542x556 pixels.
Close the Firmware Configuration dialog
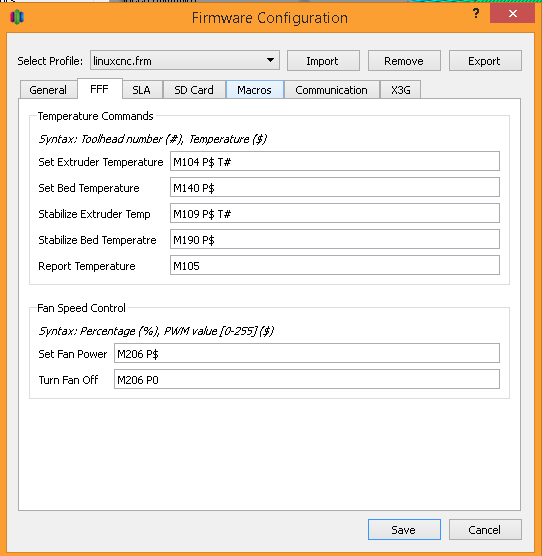coord(513,13)
